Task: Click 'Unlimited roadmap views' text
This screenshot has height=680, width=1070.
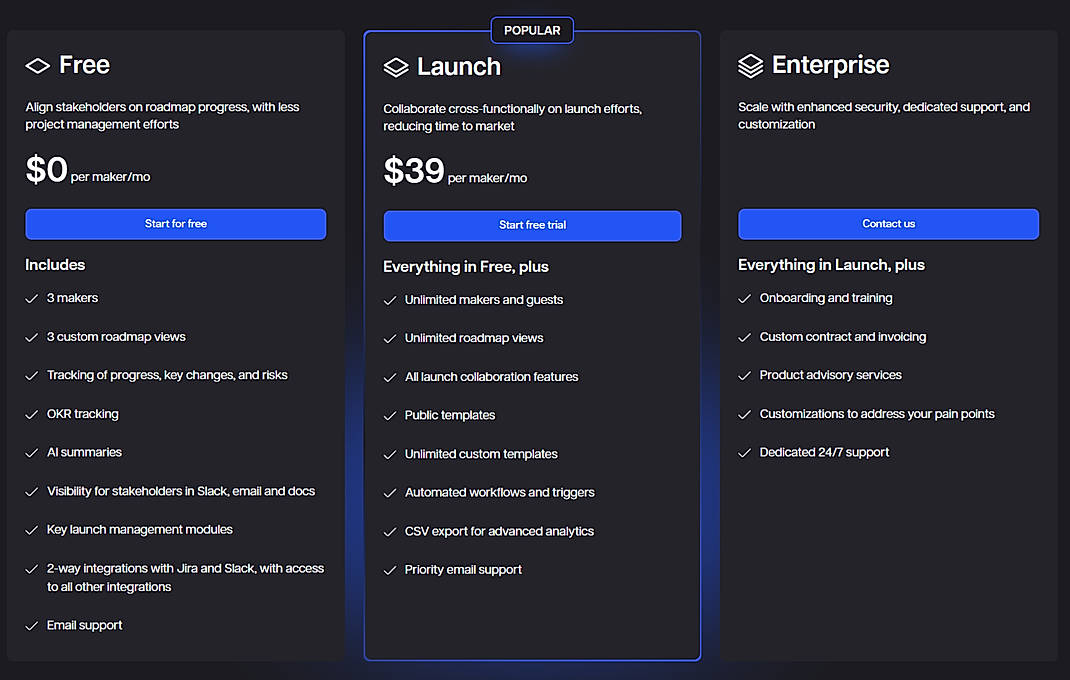Action: coord(474,338)
